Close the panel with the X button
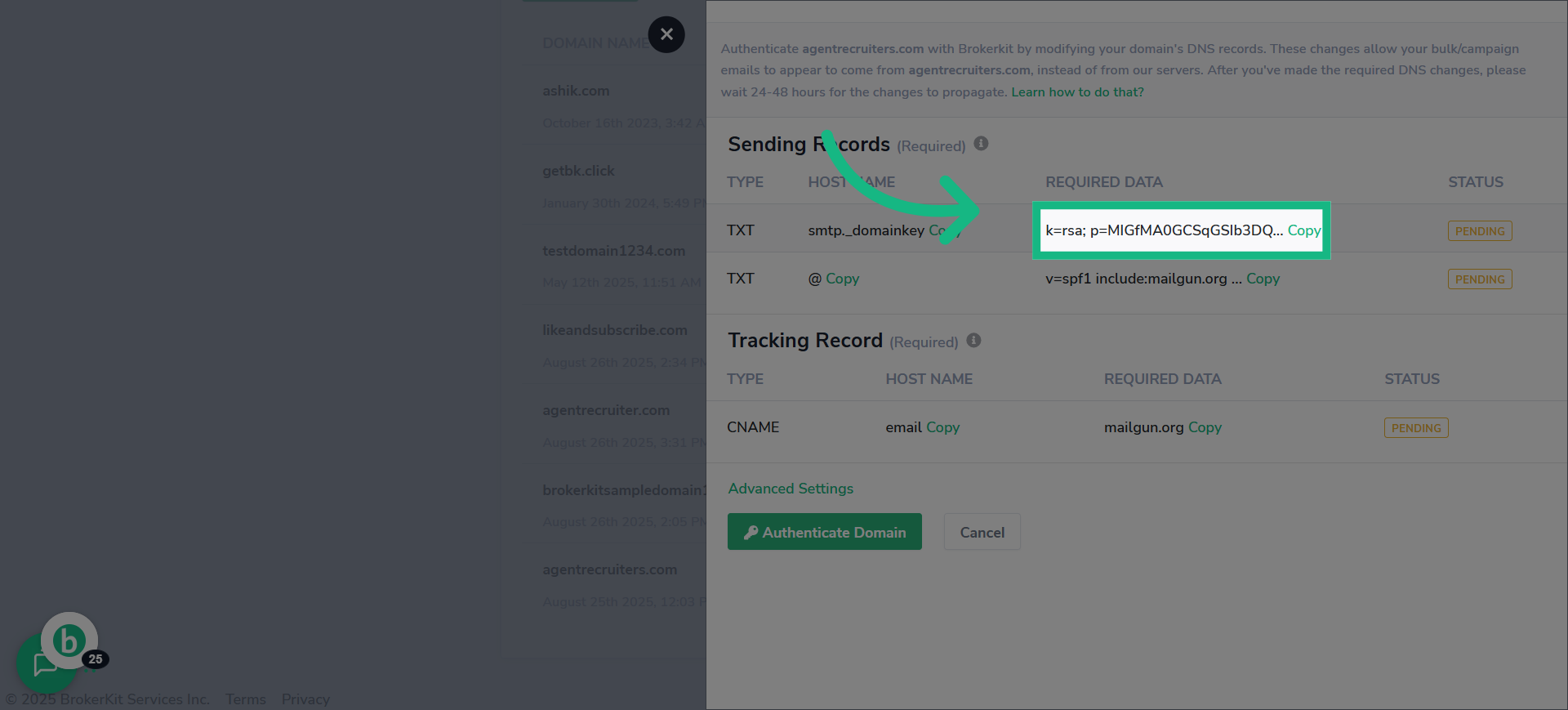The height and width of the screenshot is (710, 1568). tap(666, 34)
